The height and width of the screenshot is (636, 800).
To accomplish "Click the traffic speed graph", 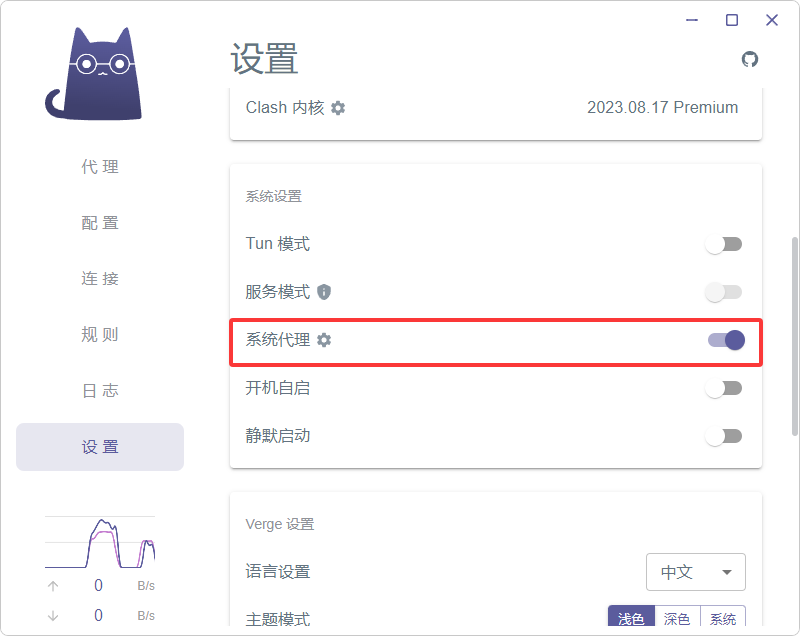I will pyautogui.click(x=100, y=540).
